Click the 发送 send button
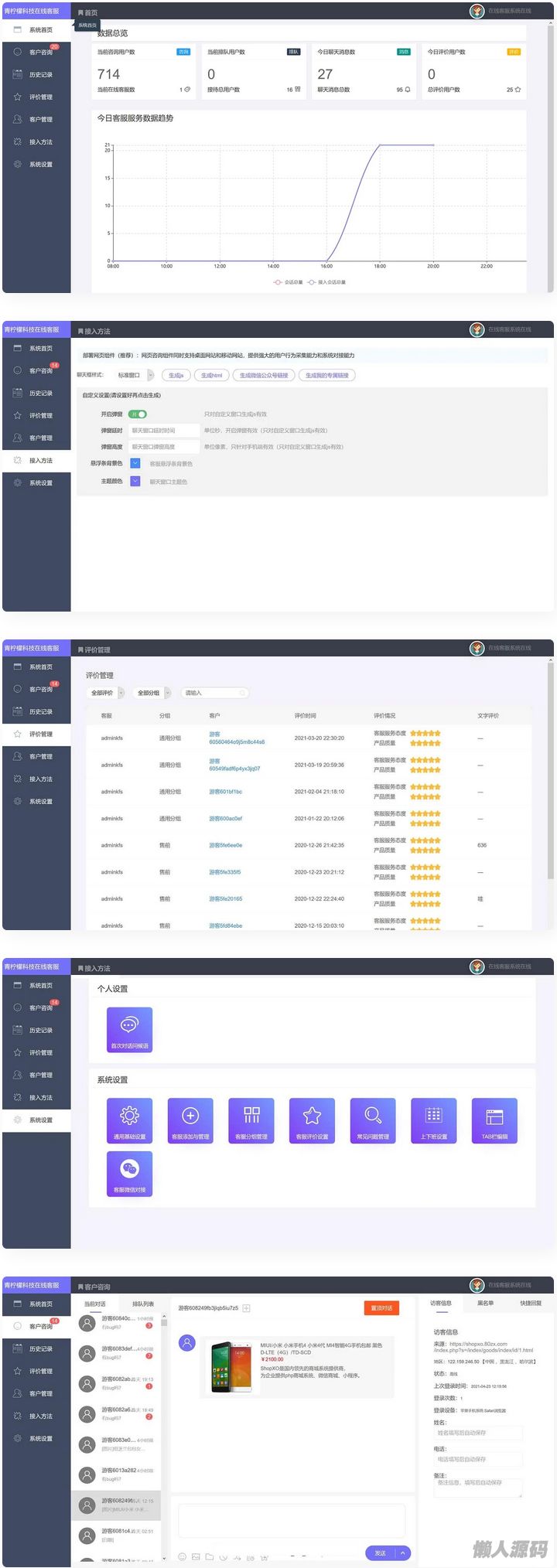Screen dimensions: 557x1568 pyautogui.click(x=380, y=1553)
